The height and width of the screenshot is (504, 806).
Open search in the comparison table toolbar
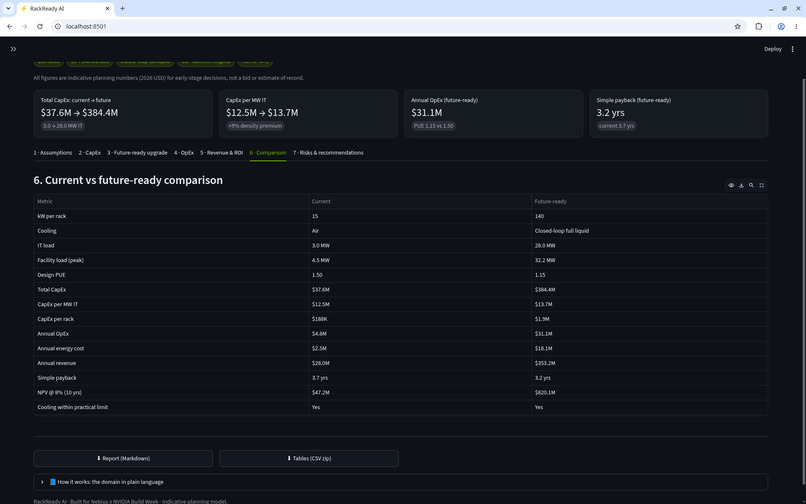pyautogui.click(x=752, y=185)
